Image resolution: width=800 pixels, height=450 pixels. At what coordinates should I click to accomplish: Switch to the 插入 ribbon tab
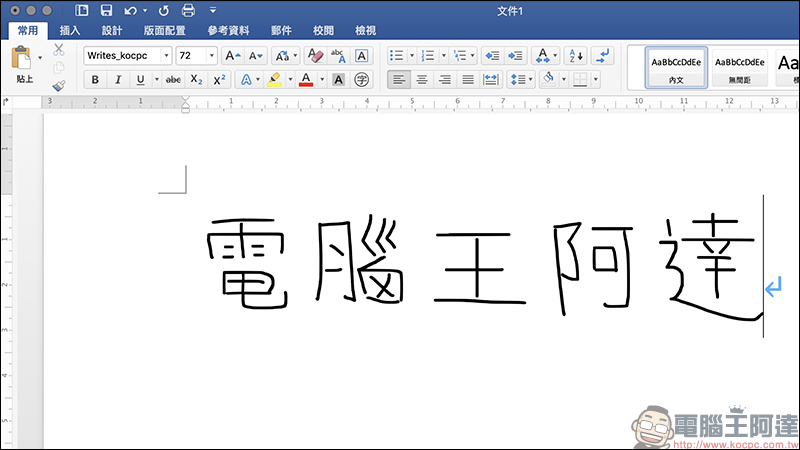coord(70,31)
